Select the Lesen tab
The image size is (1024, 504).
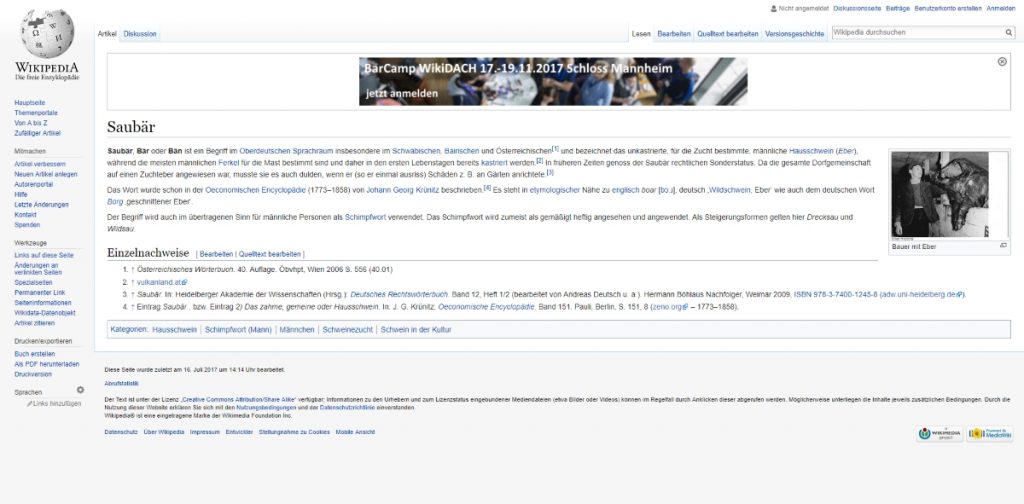pyautogui.click(x=641, y=34)
